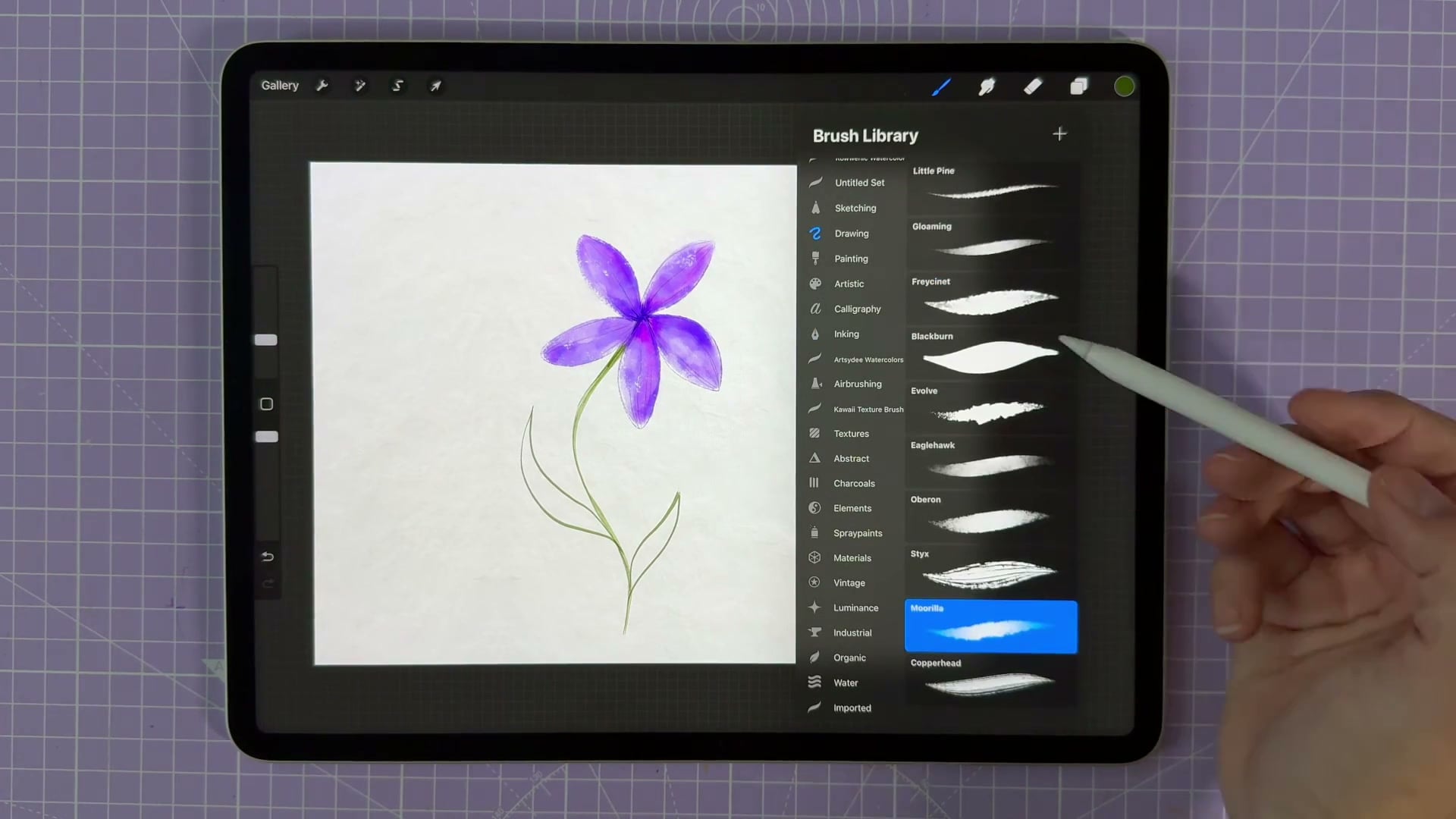Redo the last action

point(267,584)
